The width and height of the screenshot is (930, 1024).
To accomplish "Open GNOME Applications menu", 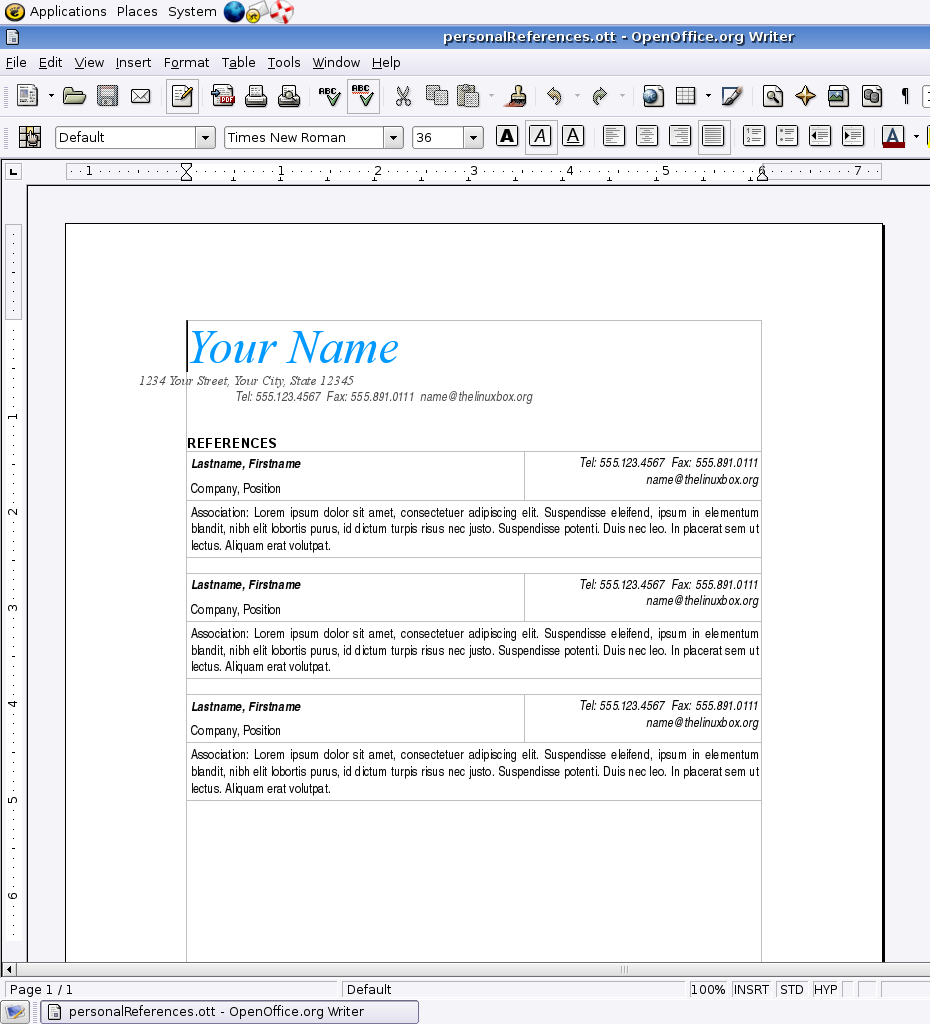I will (x=68, y=11).
